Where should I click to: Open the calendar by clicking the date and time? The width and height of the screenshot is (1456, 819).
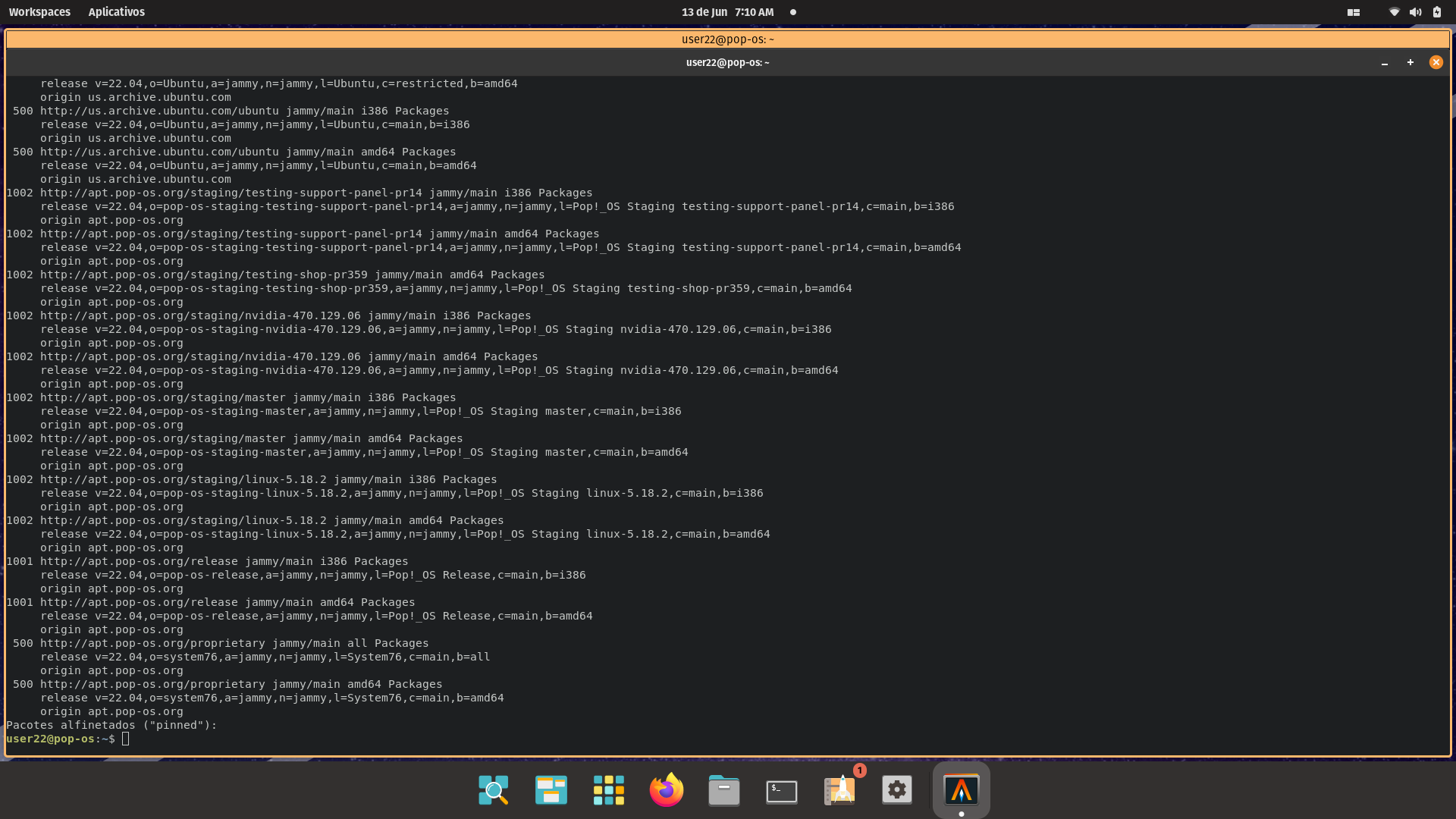point(727,11)
